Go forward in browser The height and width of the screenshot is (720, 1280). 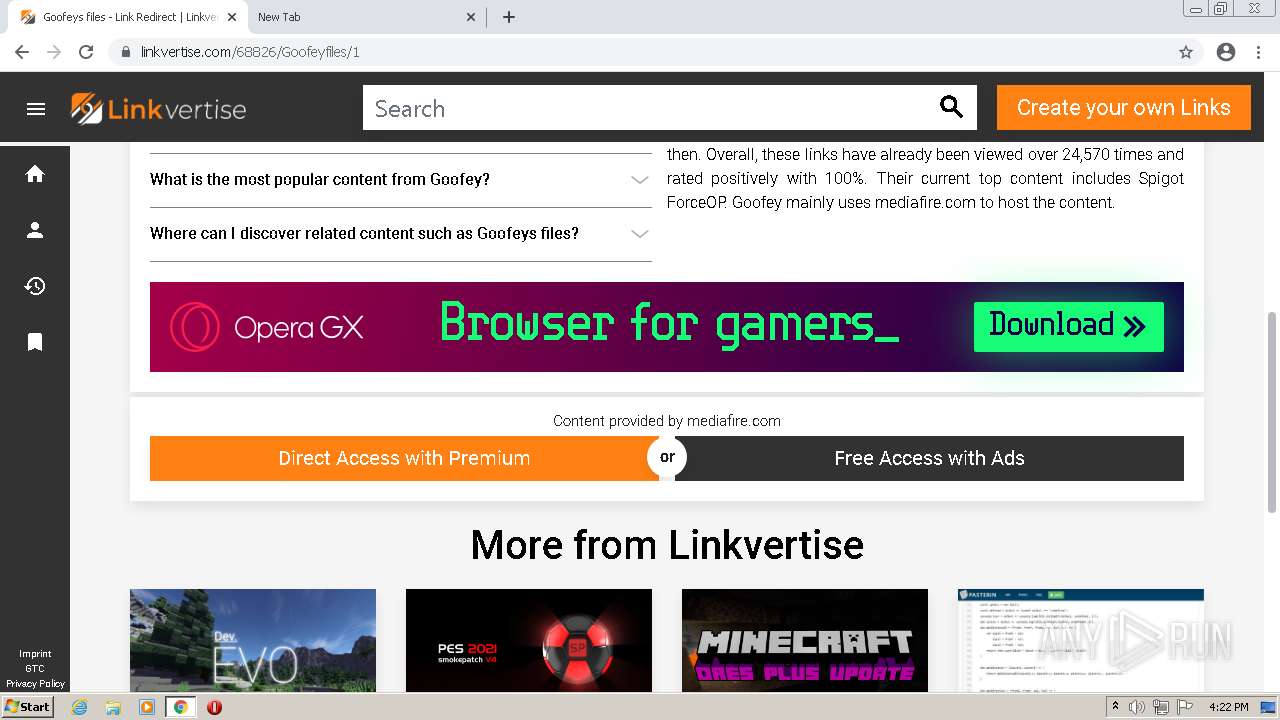(54, 52)
